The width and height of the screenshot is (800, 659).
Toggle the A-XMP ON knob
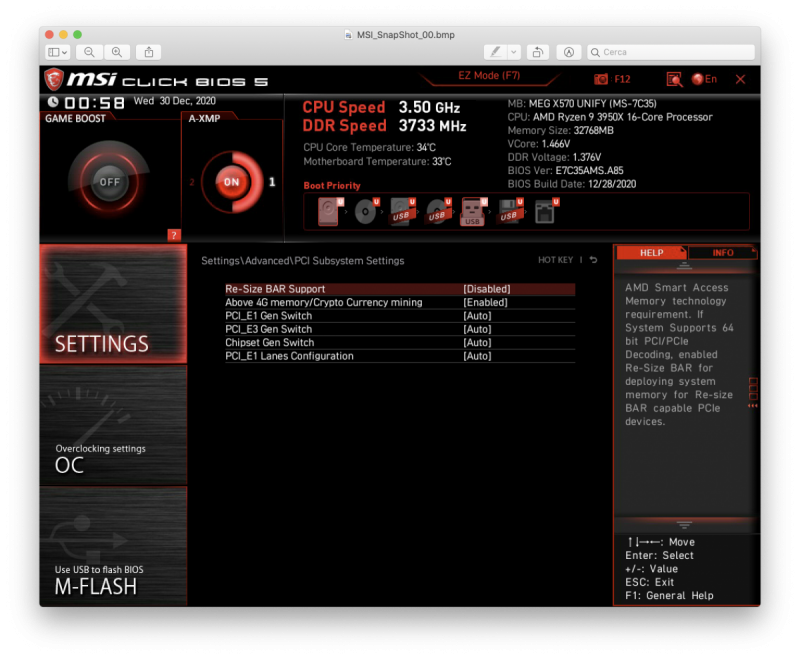pos(232,182)
